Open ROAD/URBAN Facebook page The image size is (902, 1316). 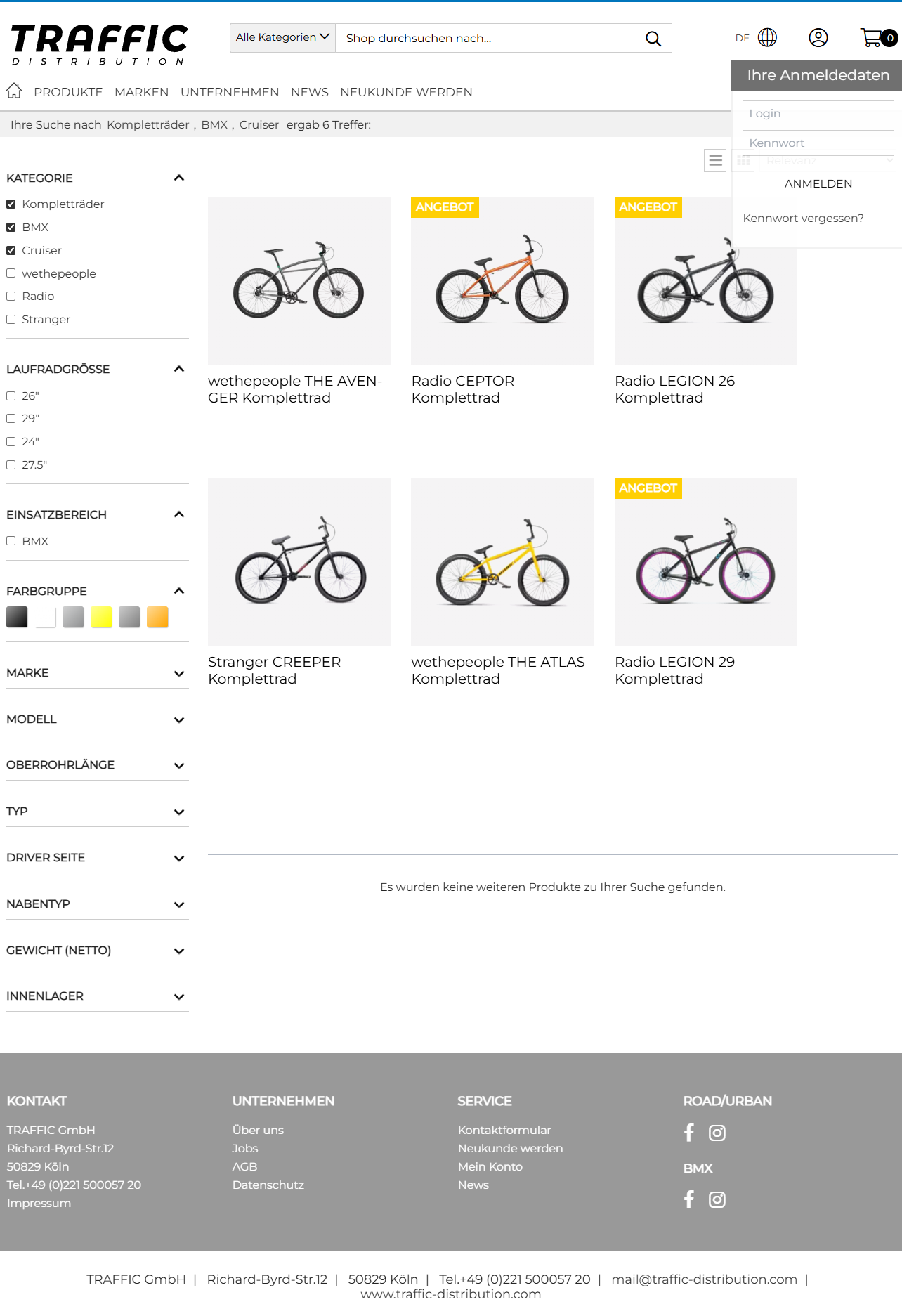tap(689, 1133)
